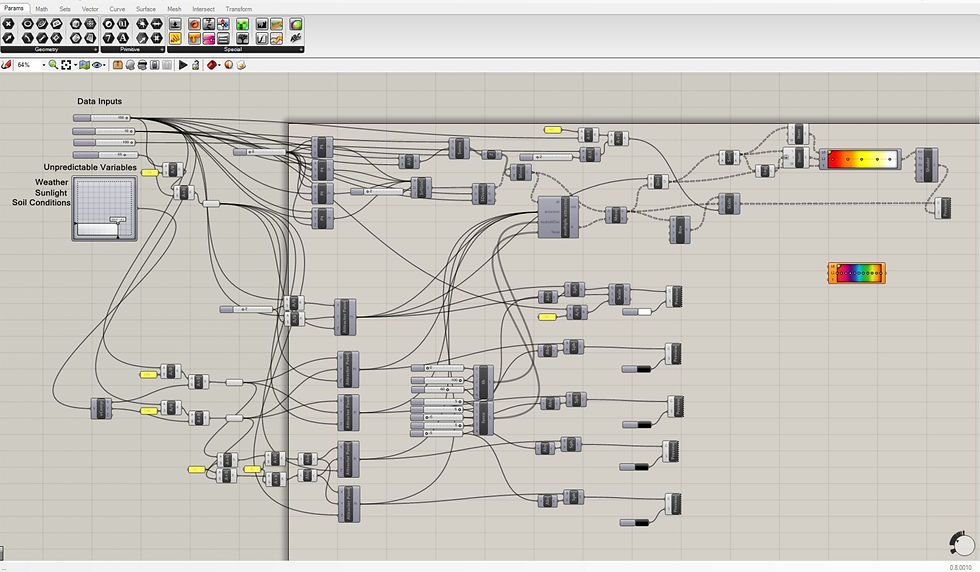Select the Value List lines icon in Special
The image size is (980, 572).
coord(223,38)
